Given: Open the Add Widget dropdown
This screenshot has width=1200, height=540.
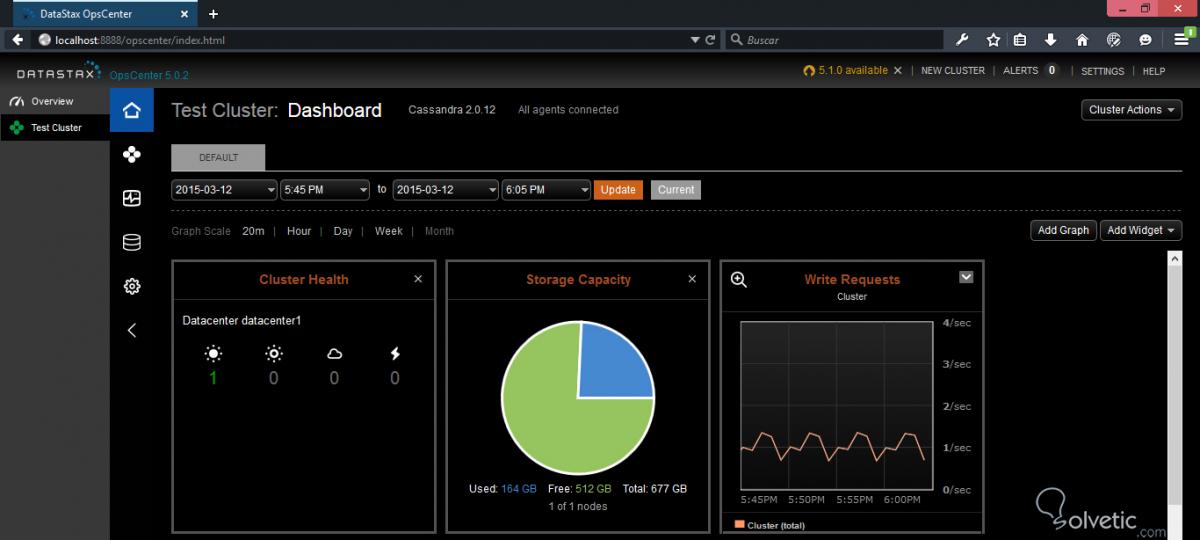Looking at the screenshot, I should pos(1141,230).
